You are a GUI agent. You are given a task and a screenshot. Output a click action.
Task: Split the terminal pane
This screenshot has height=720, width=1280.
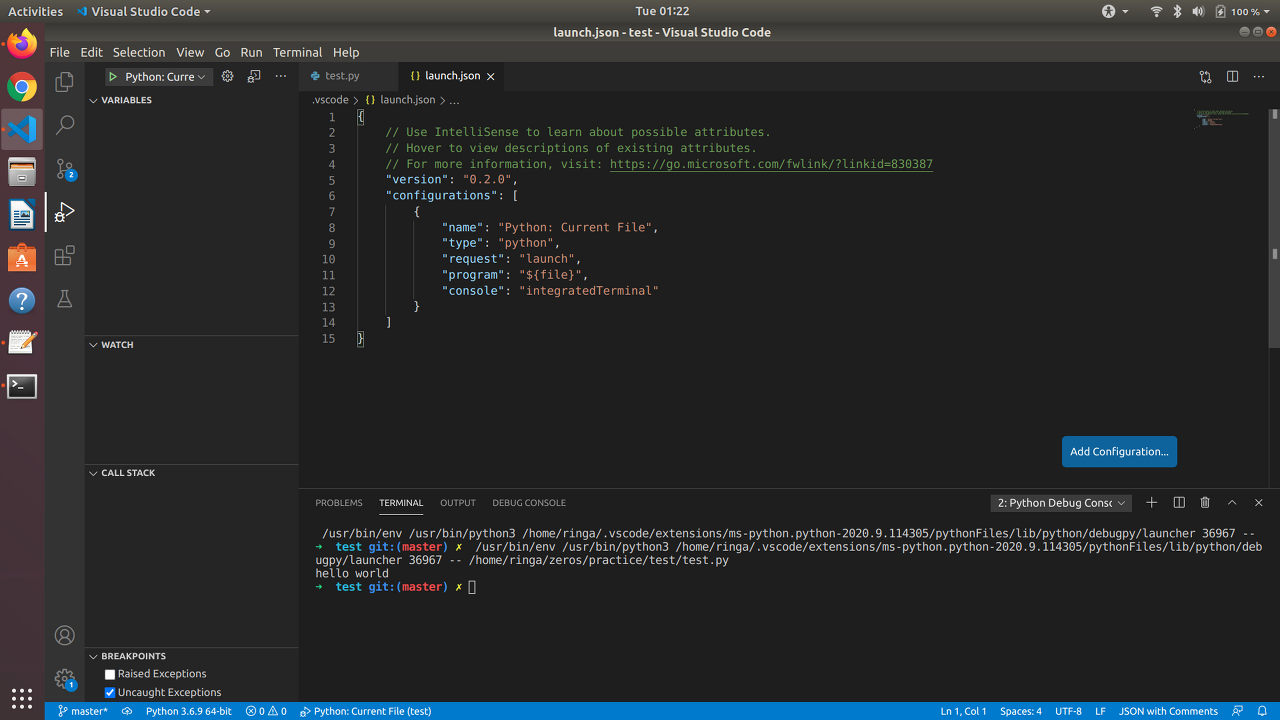[1179, 503]
